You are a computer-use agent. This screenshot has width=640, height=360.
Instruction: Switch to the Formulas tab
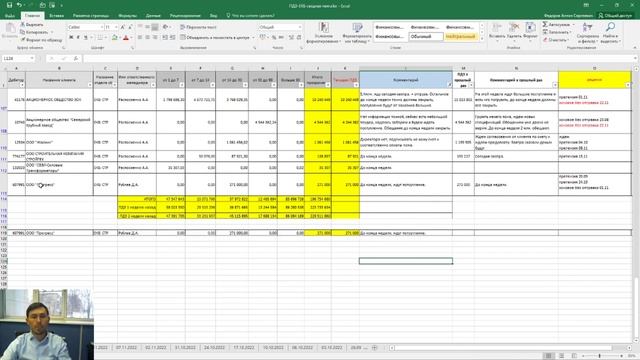[127, 16]
